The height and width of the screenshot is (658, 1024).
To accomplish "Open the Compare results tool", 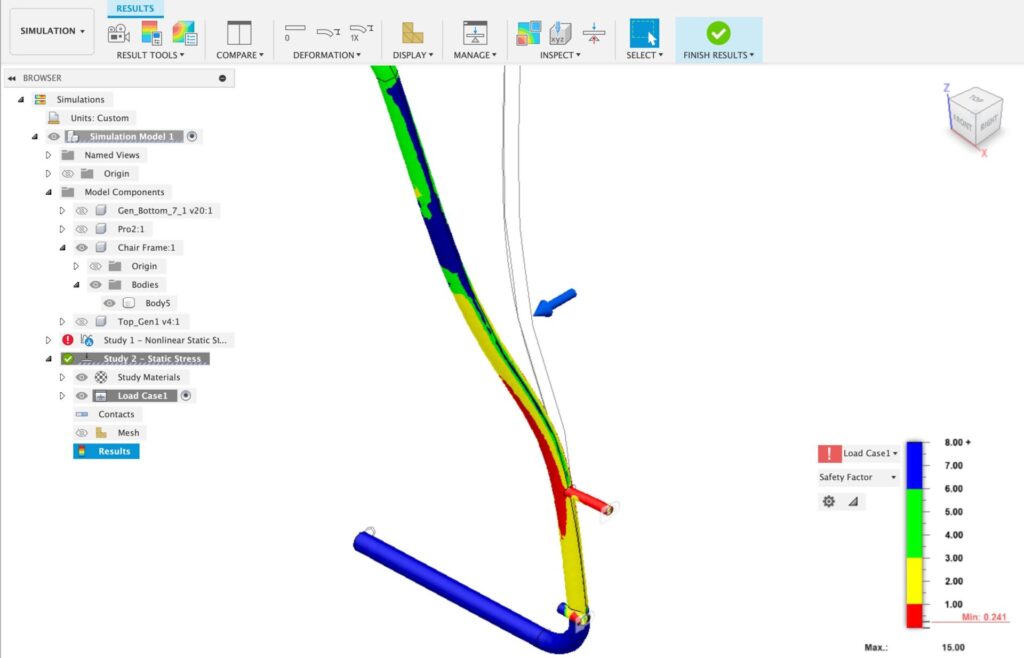I will click(239, 33).
